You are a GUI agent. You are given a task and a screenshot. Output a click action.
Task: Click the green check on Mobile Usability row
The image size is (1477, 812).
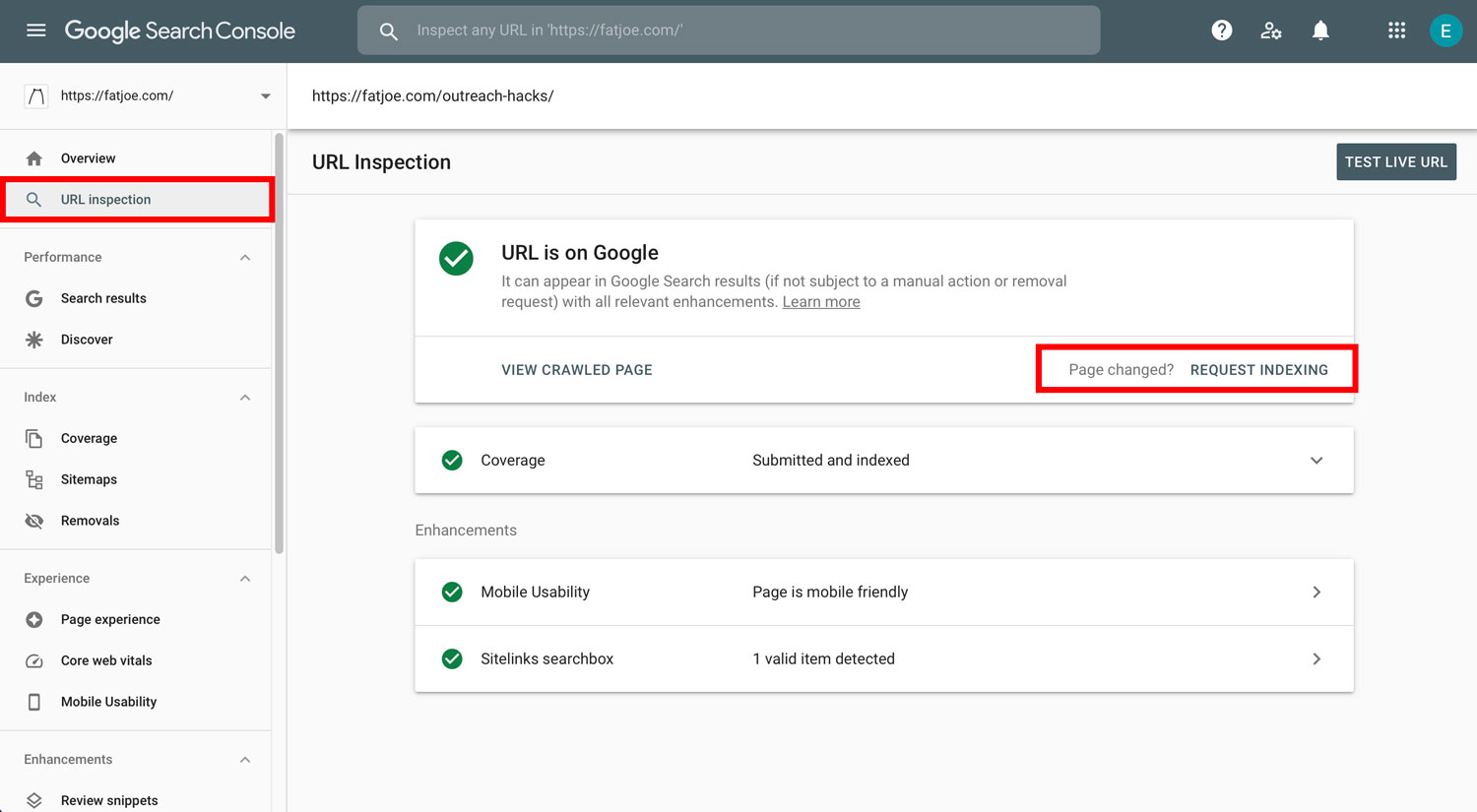pos(452,592)
